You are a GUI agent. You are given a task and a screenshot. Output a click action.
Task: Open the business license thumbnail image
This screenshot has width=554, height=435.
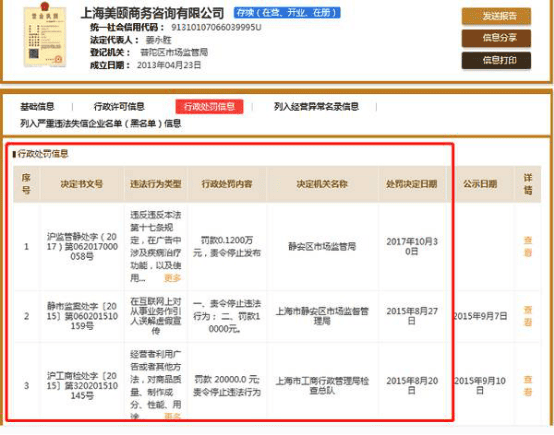[45, 35]
